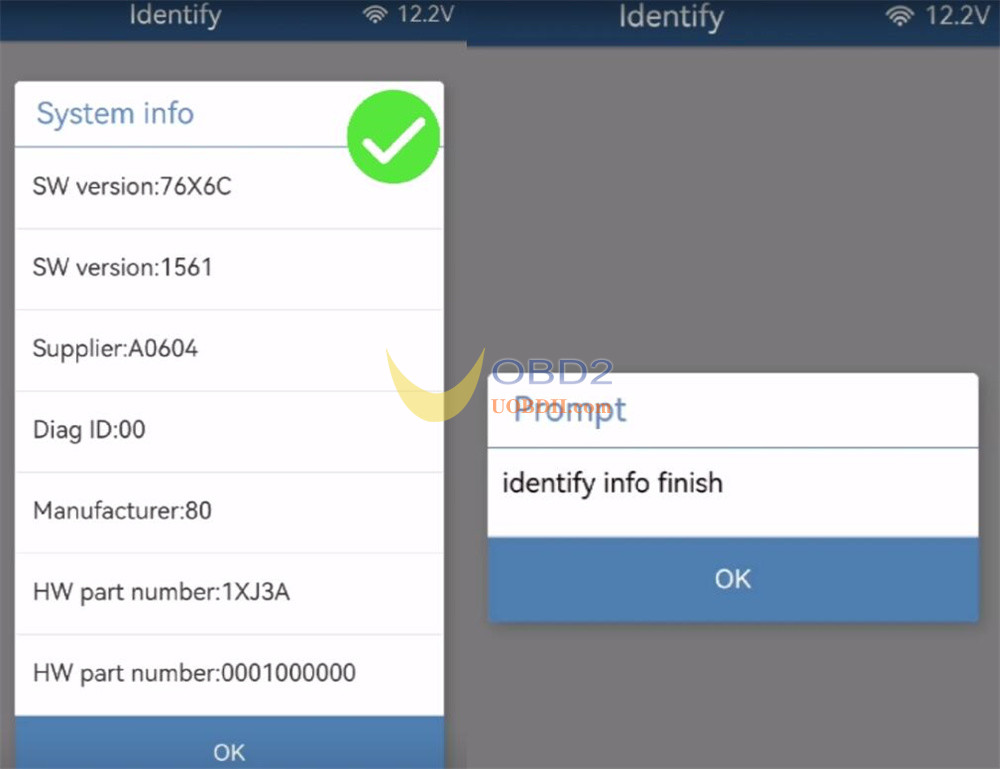Tap the 12.2V voltage reading on left screen
Screen dimensions: 1000x769
click(425, 13)
